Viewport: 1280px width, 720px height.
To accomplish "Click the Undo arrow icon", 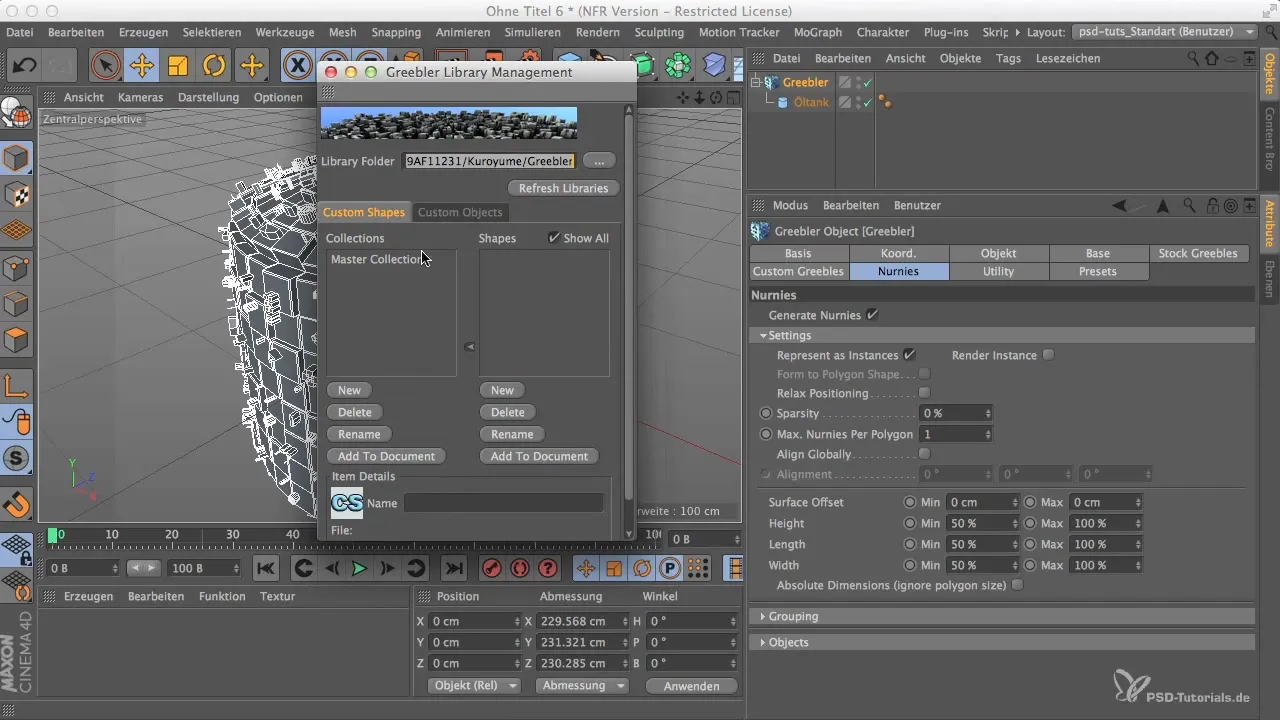I will (23, 66).
